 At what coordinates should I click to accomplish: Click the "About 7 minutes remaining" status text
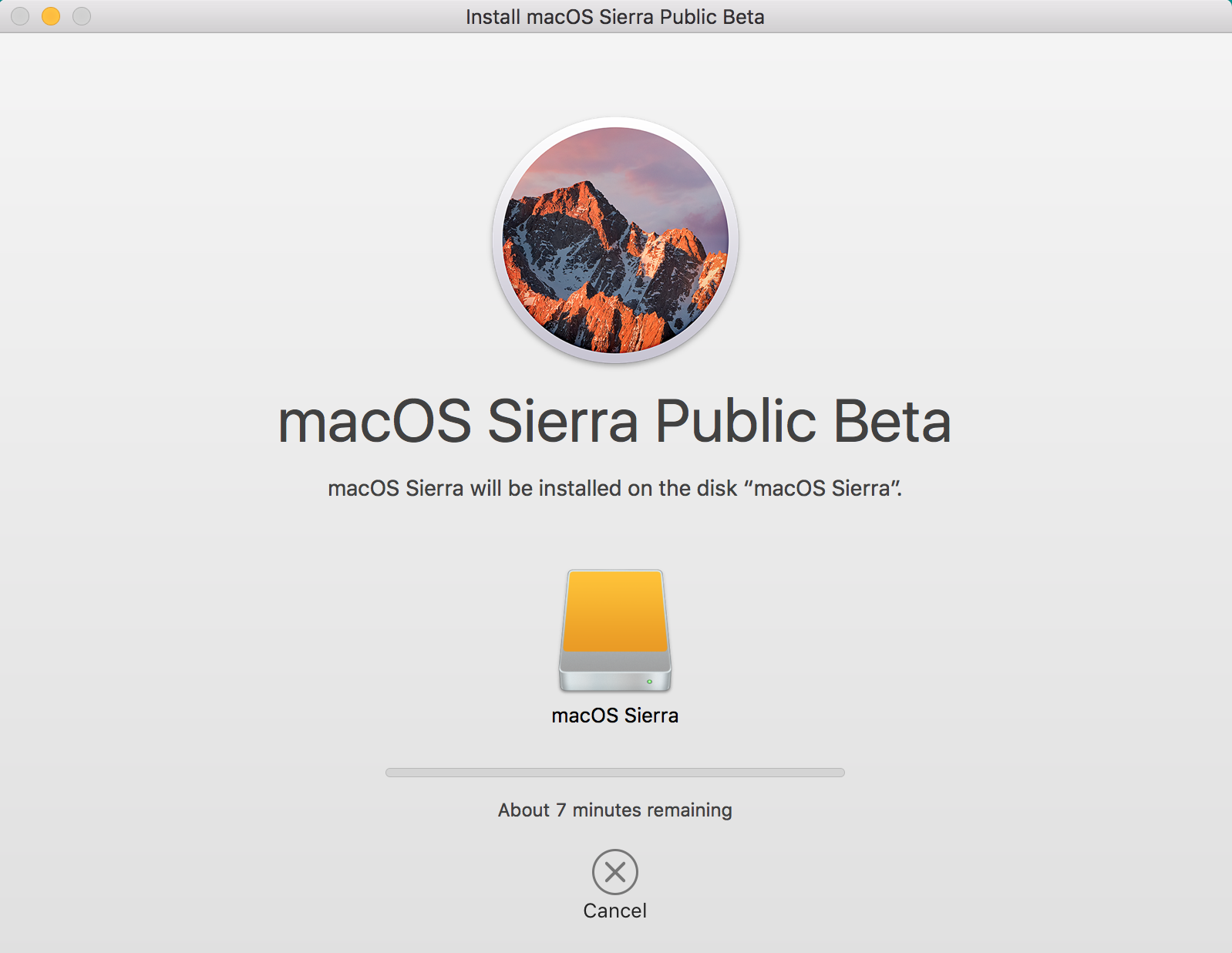click(615, 810)
